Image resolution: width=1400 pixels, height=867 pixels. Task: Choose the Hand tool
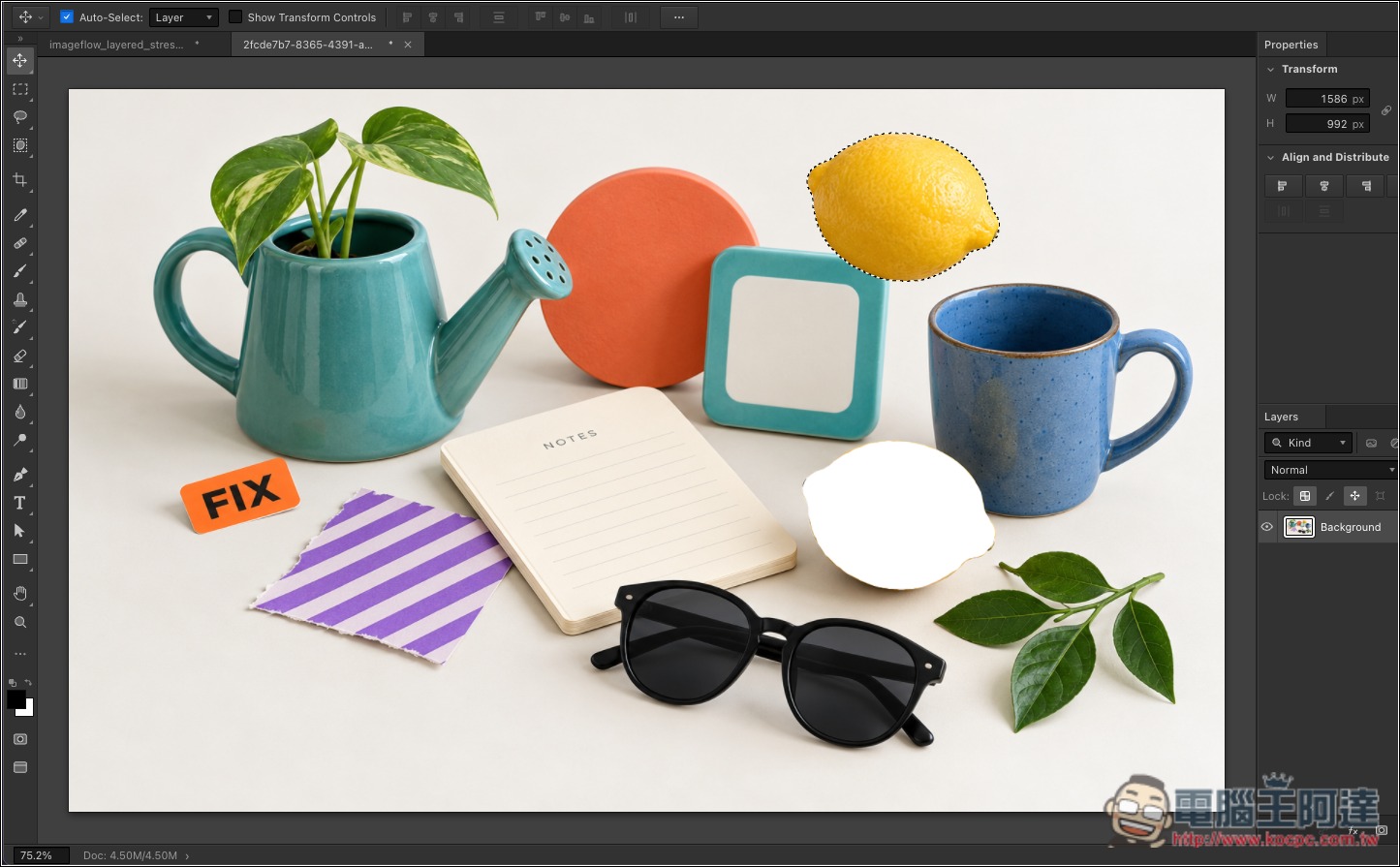coord(19,593)
